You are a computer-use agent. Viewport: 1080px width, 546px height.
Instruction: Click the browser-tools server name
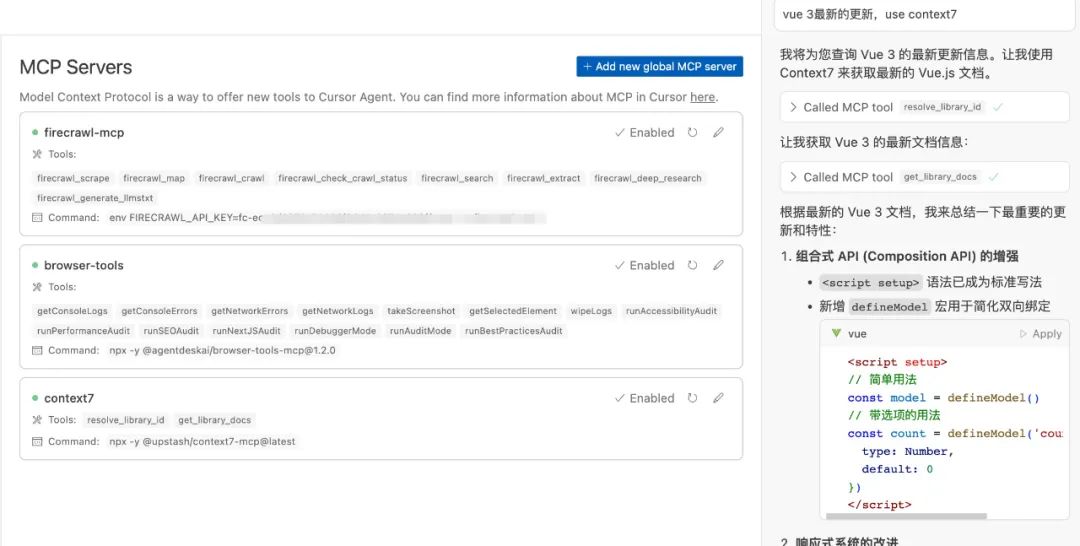point(83,265)
